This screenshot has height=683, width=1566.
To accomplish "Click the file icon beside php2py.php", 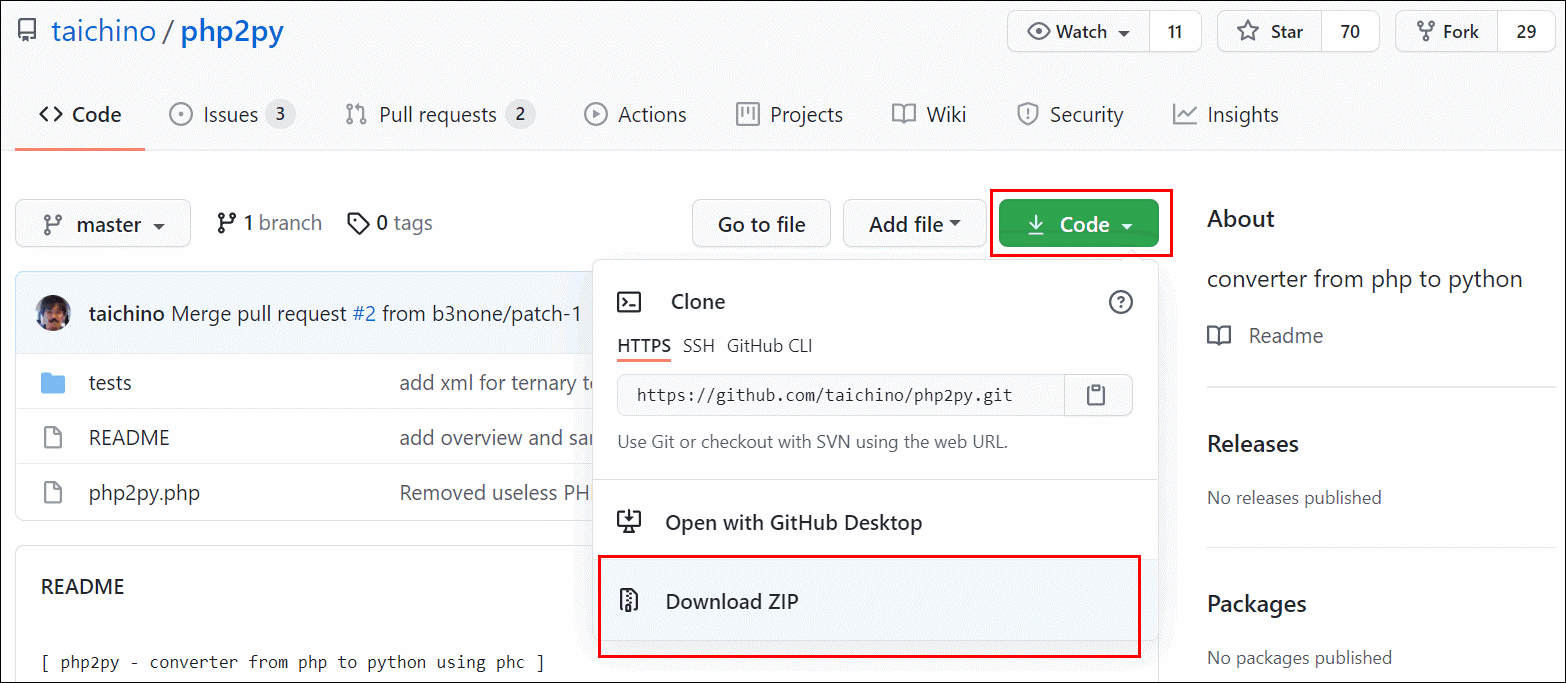I will pos(53,493).
